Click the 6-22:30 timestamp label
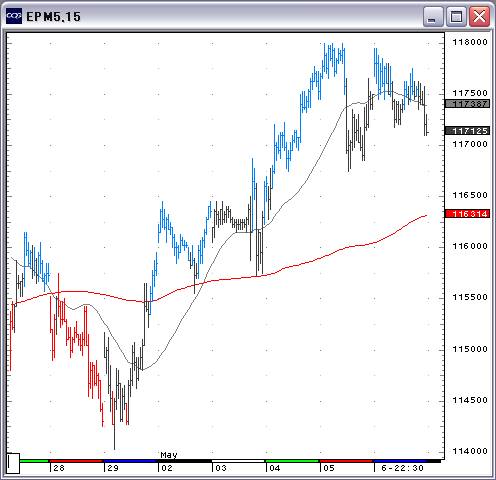 pyautogui.click(x=402, y=468)
